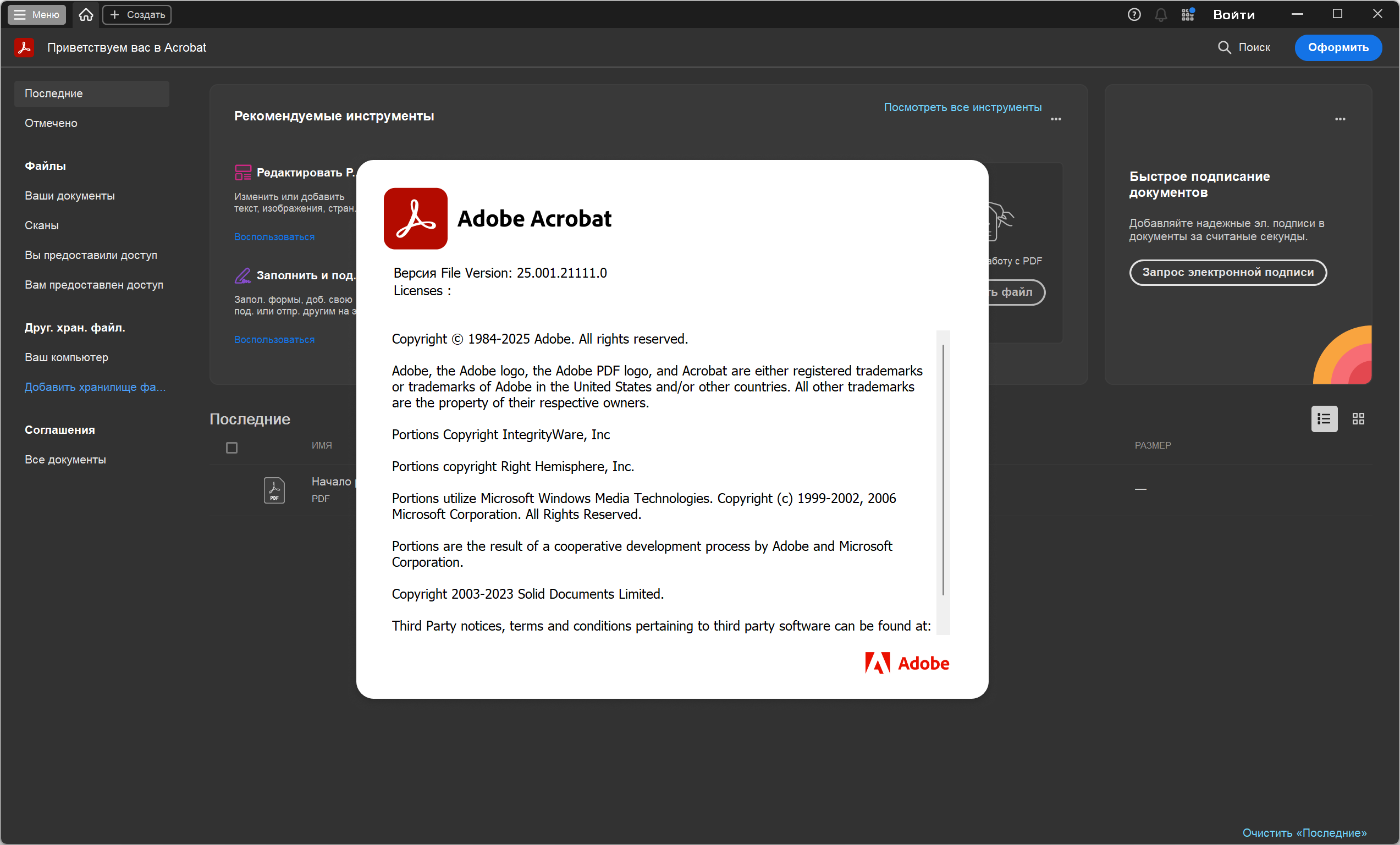This screenshot has height=845, width=1400.
Task: Open Ваши документы in the sidebar
Action: 69,196
